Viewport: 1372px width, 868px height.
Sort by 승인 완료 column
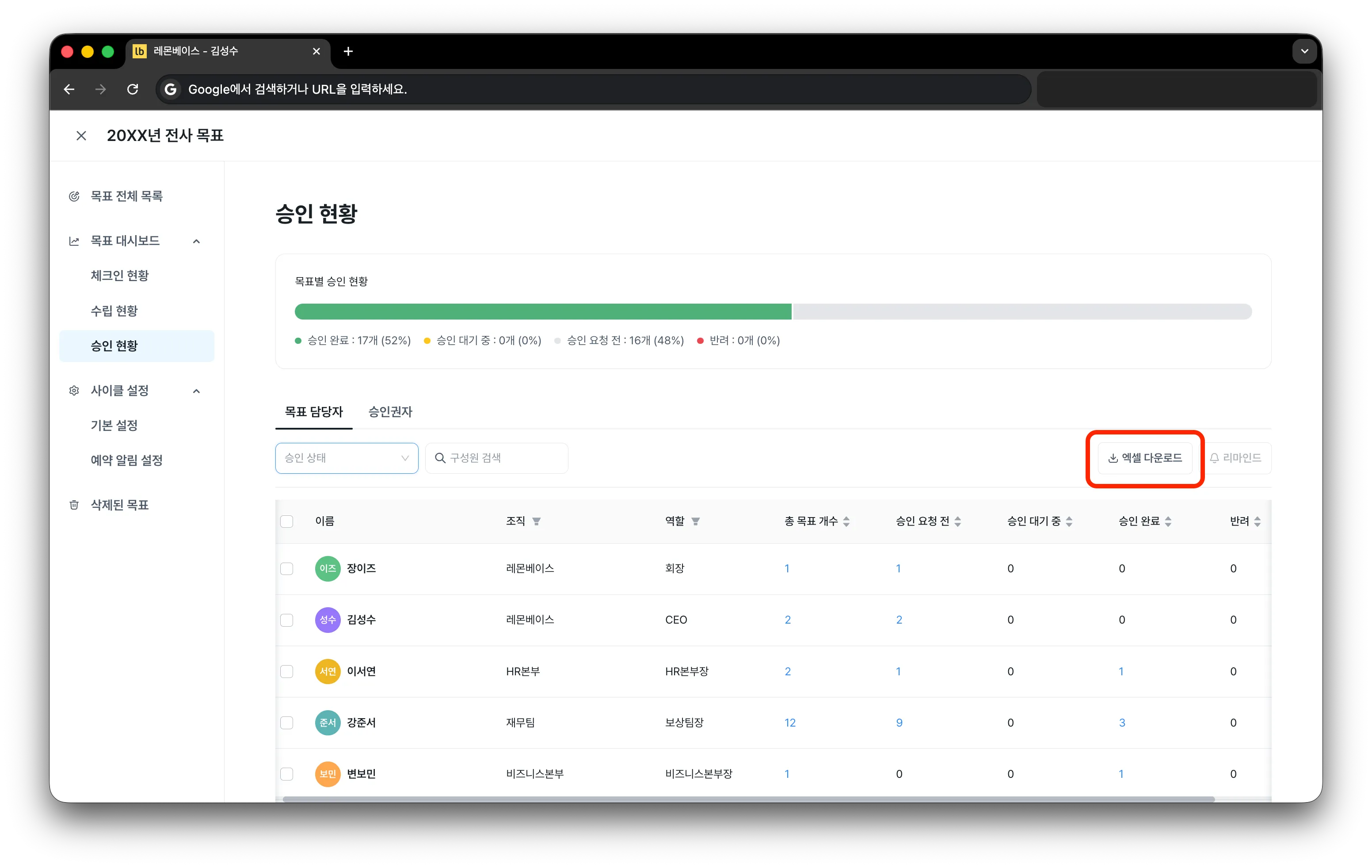point(1168,521)
